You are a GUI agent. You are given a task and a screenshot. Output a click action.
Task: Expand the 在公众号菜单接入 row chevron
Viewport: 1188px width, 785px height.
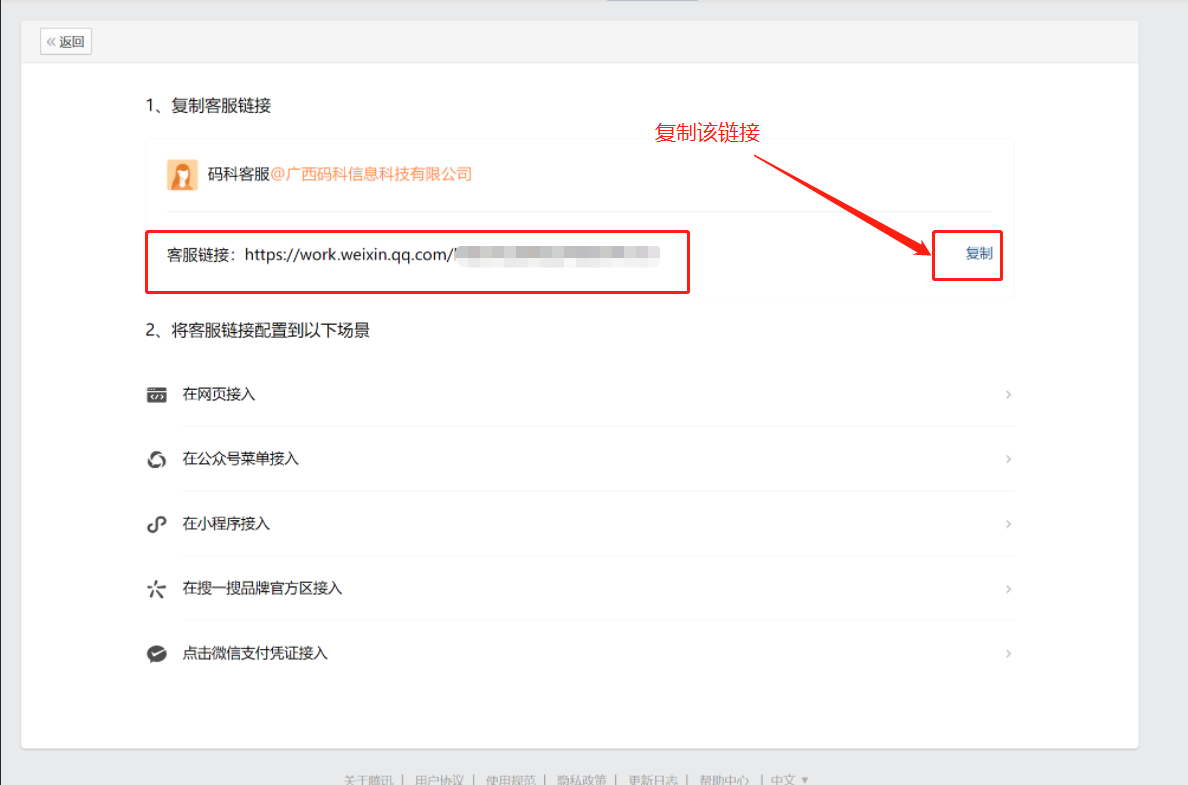[x=1008, y=459]
